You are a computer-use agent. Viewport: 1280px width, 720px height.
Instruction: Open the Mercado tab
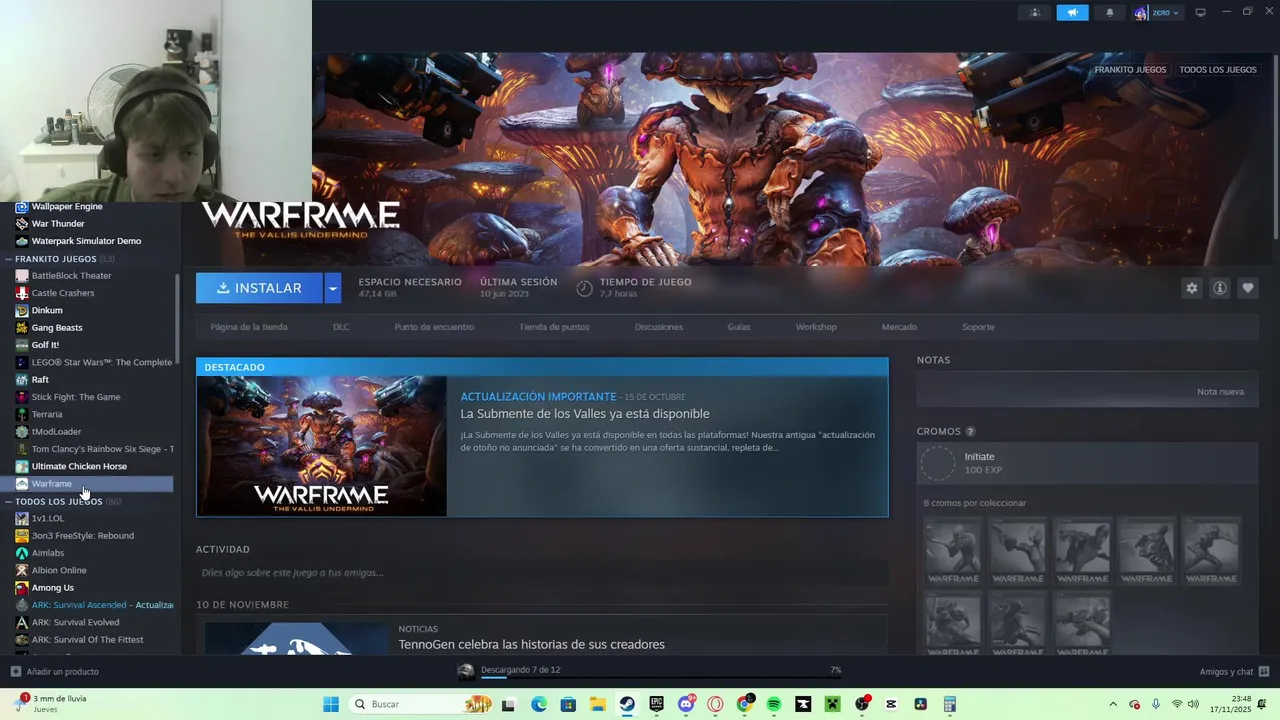click(x=899, y=327)
